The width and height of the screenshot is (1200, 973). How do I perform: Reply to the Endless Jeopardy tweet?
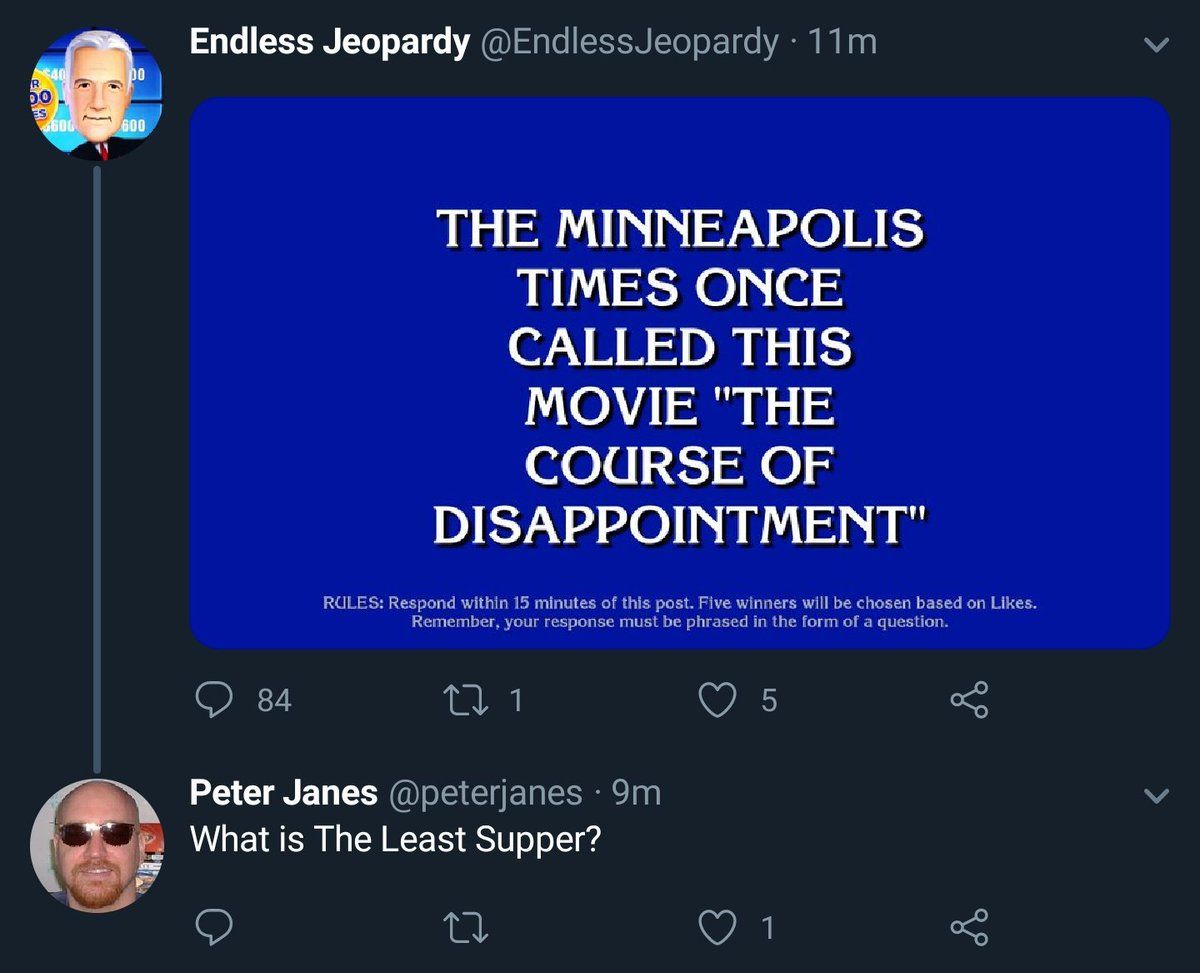[213, 699]
